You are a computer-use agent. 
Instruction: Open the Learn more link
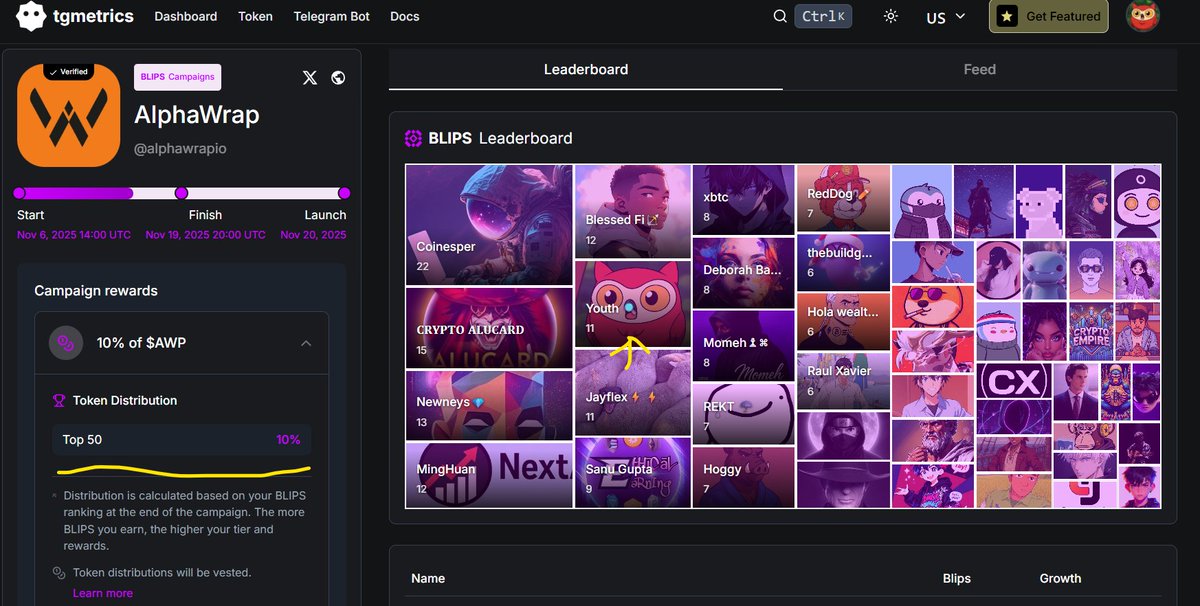coord(103,593)
